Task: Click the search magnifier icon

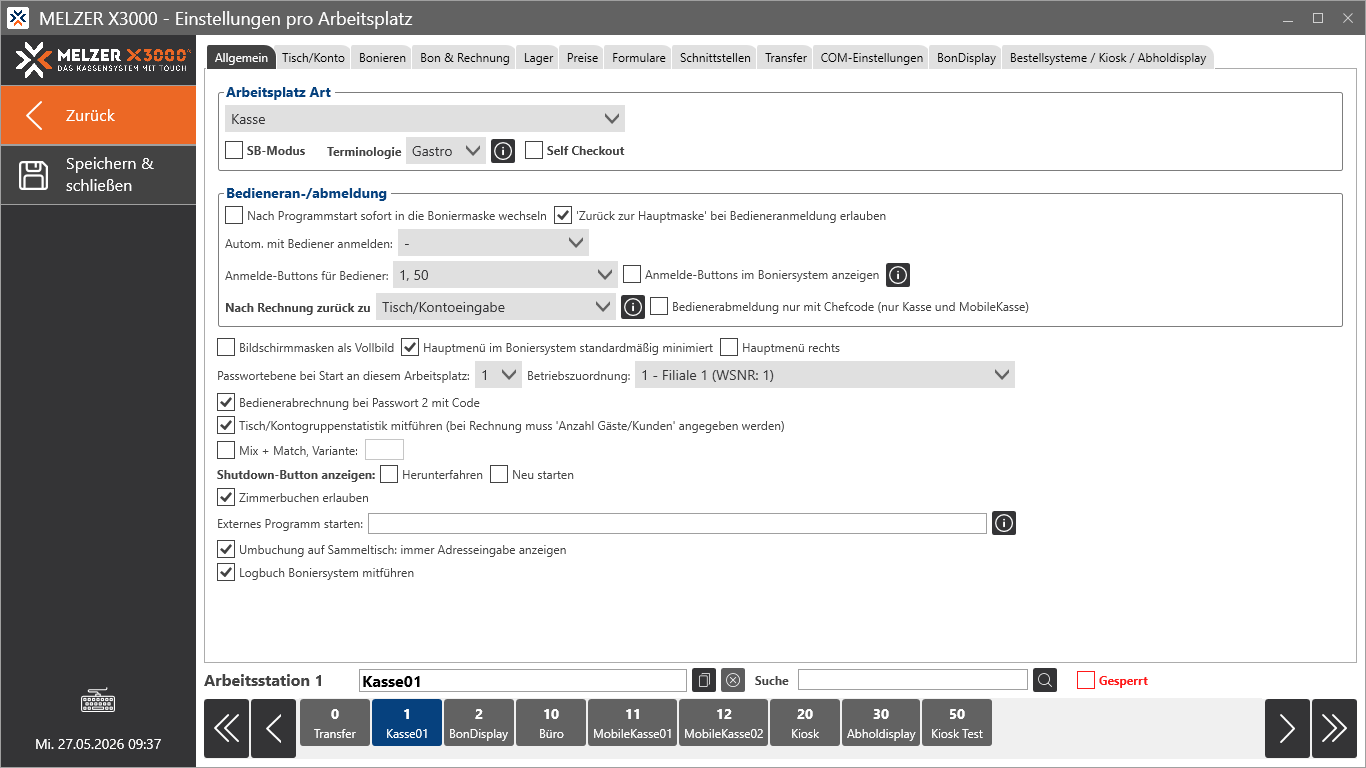Action: coord(1045,680)
